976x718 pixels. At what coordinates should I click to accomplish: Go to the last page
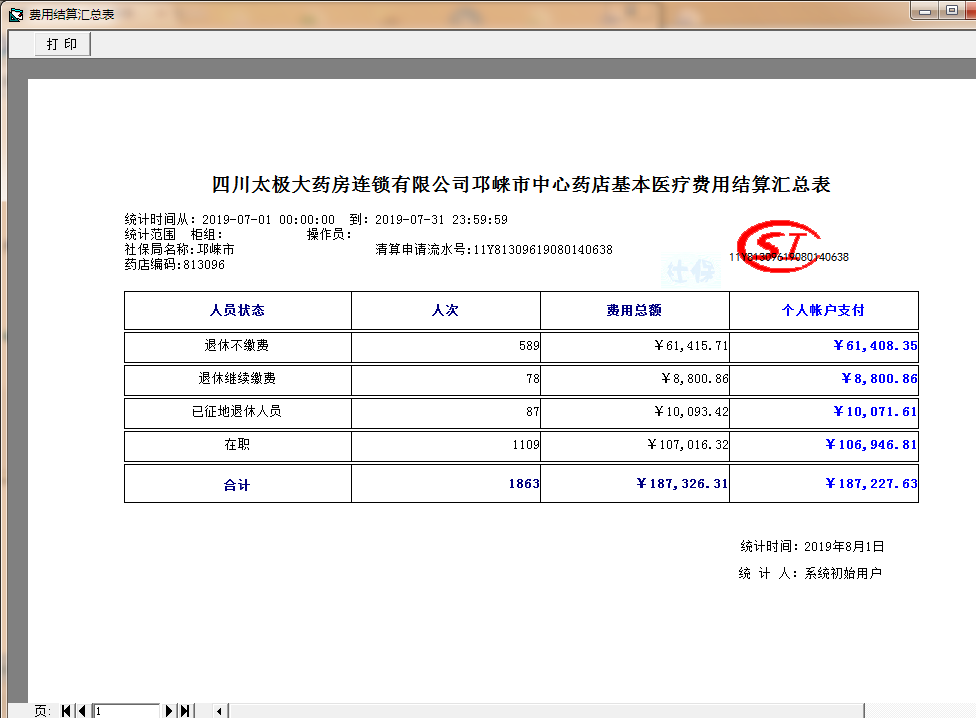(x=185, y=711)
